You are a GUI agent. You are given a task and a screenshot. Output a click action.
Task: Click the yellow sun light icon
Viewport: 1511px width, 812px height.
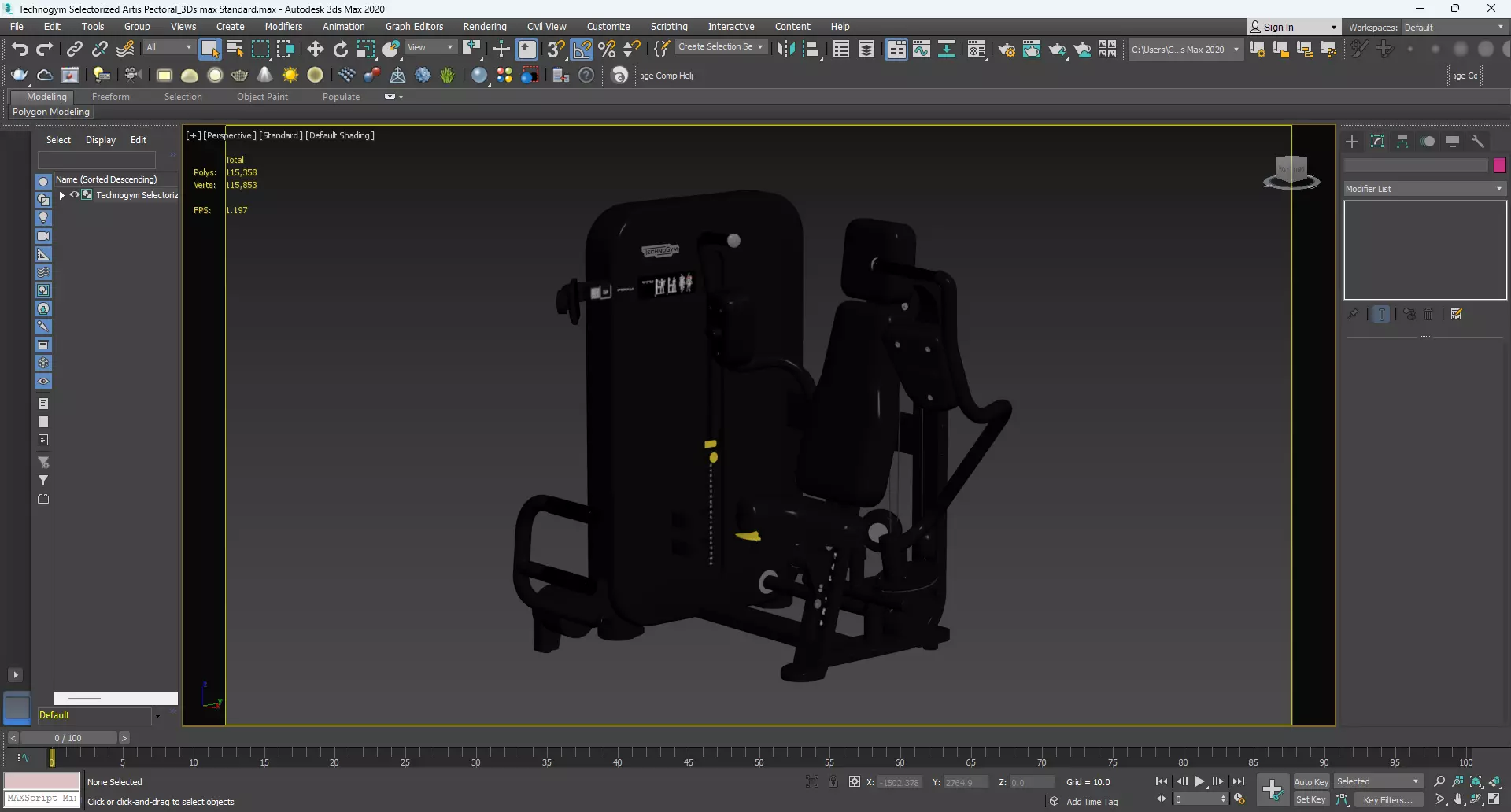click(x=290, y=76)
